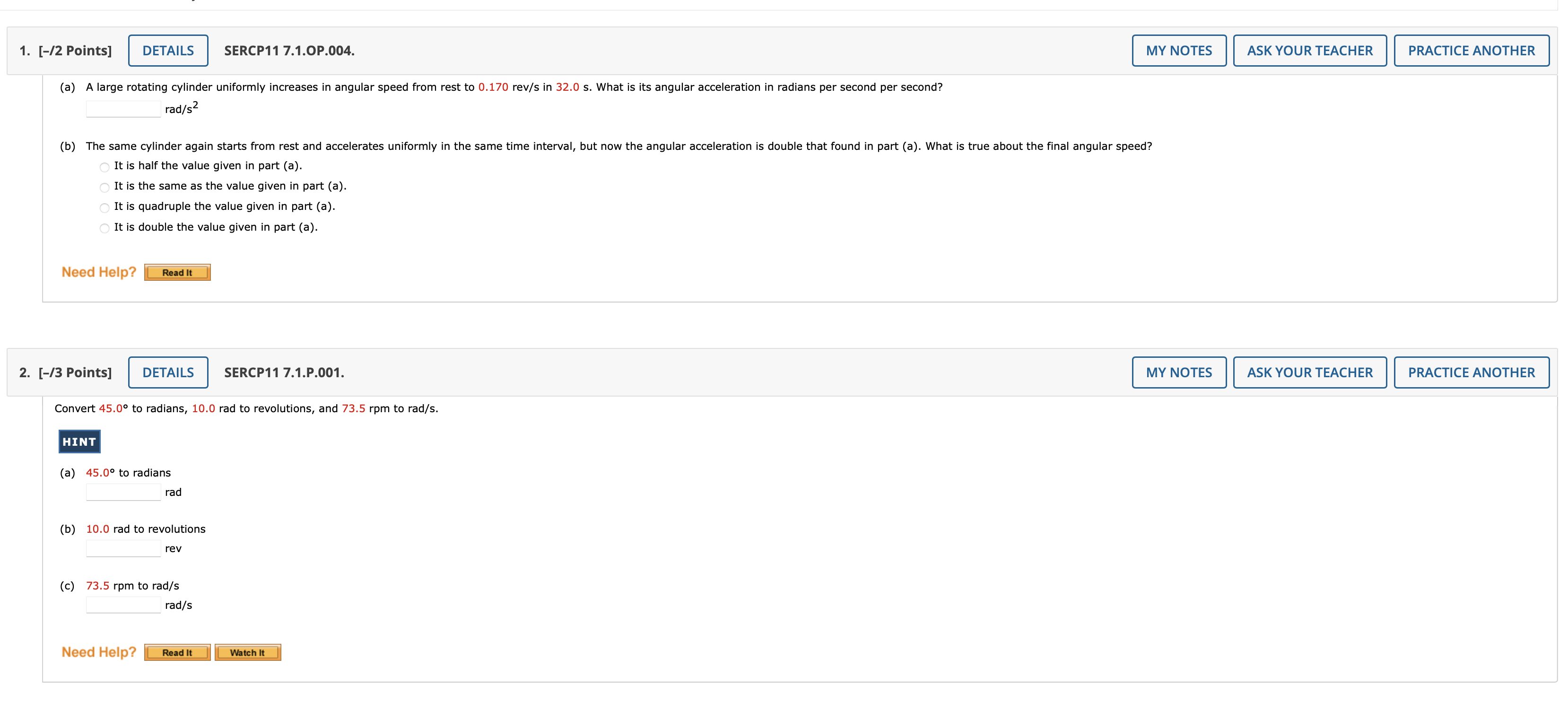The image size is (1568, 710).
Task: Click Read It button in question 1
Action: click(177, 273)
